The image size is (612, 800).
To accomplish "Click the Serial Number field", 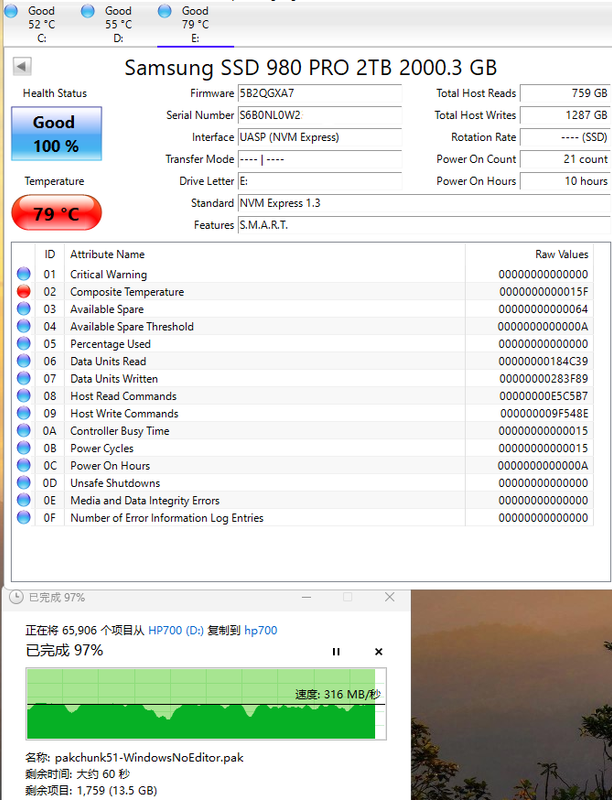I will pyautogui.click(x=320, y=115).
